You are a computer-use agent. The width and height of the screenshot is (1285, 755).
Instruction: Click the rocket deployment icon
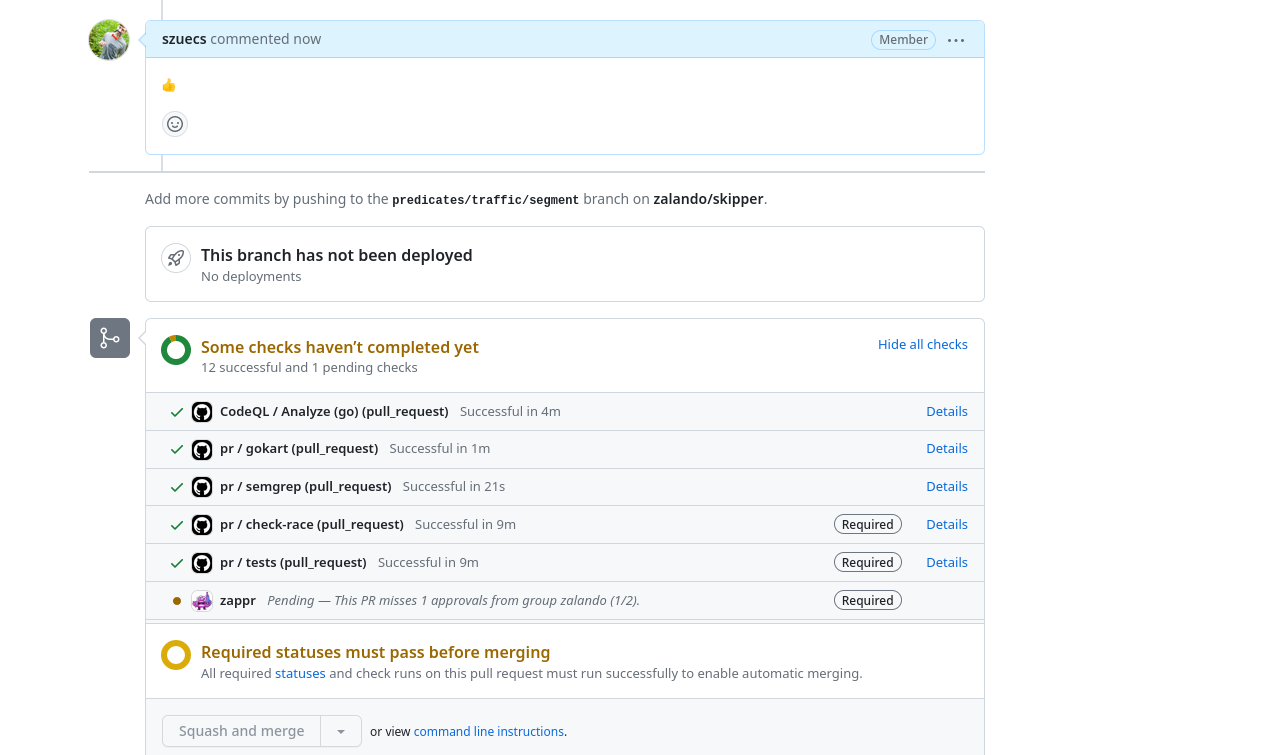(x=175, y=257)
